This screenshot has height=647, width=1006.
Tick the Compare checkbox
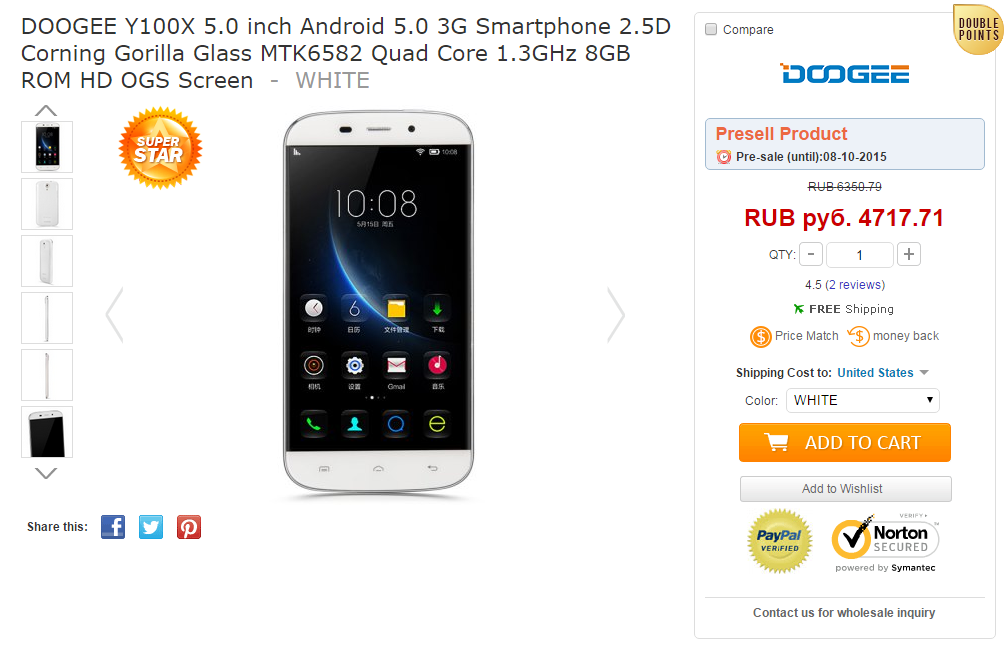(711, 30)
